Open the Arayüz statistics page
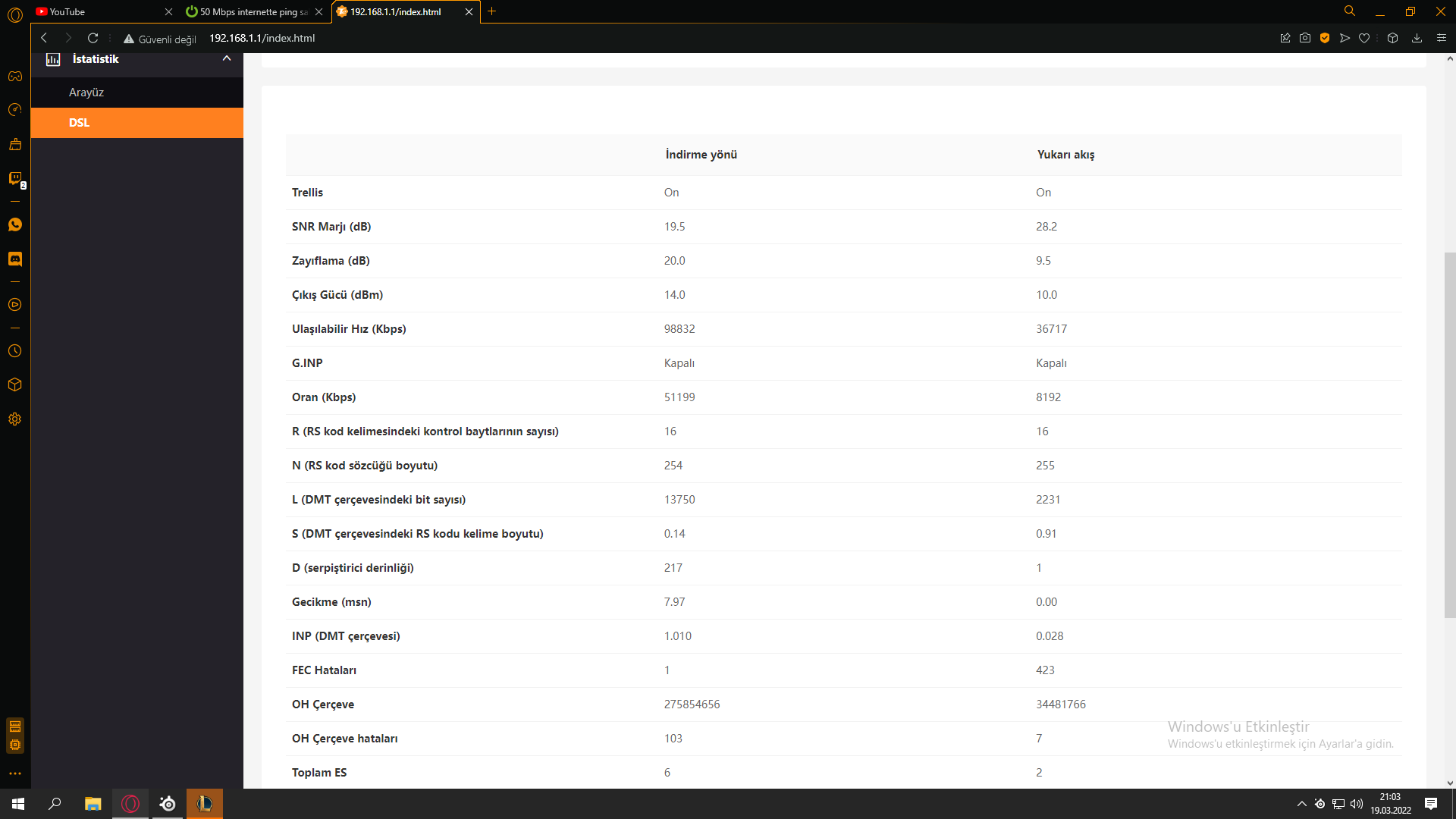This screenshot has height=819, width=1456. (86, 93)
